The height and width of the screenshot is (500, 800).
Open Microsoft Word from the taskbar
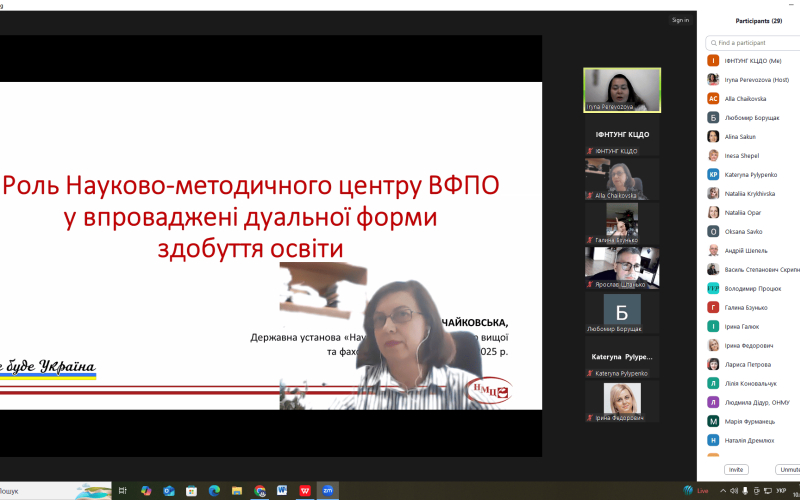click(x=282, y=491)
